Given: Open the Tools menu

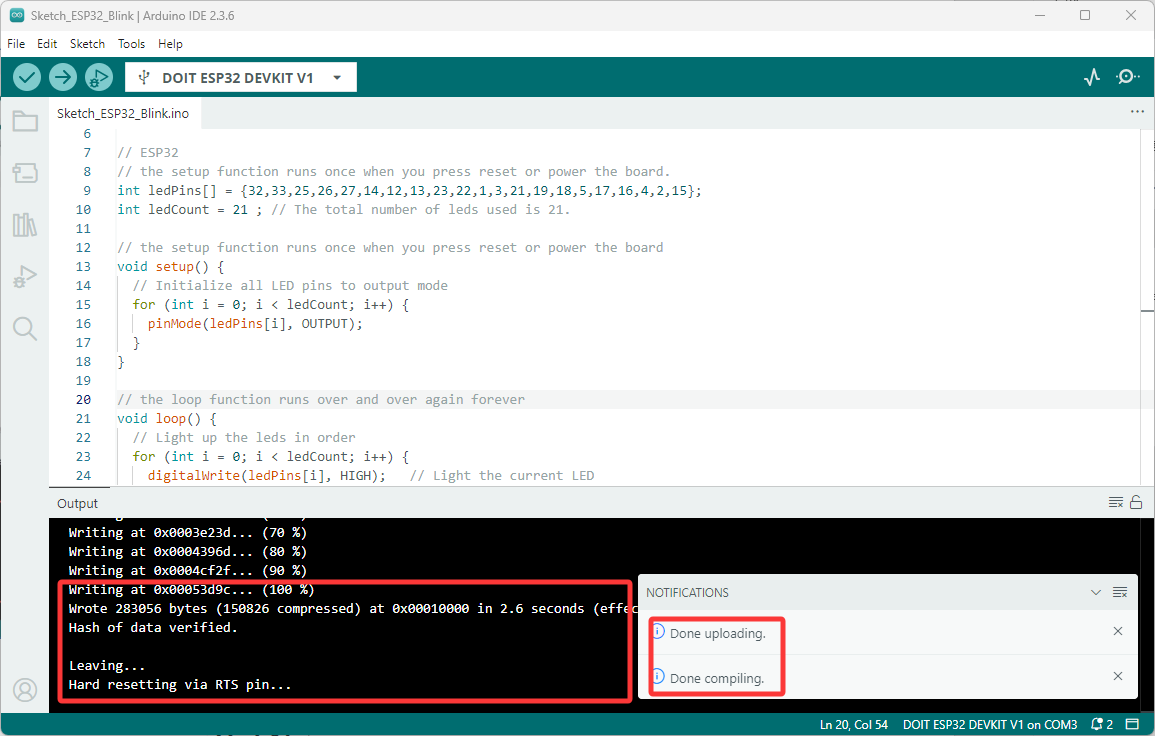Looking at the screenshot, I should 131,43.
